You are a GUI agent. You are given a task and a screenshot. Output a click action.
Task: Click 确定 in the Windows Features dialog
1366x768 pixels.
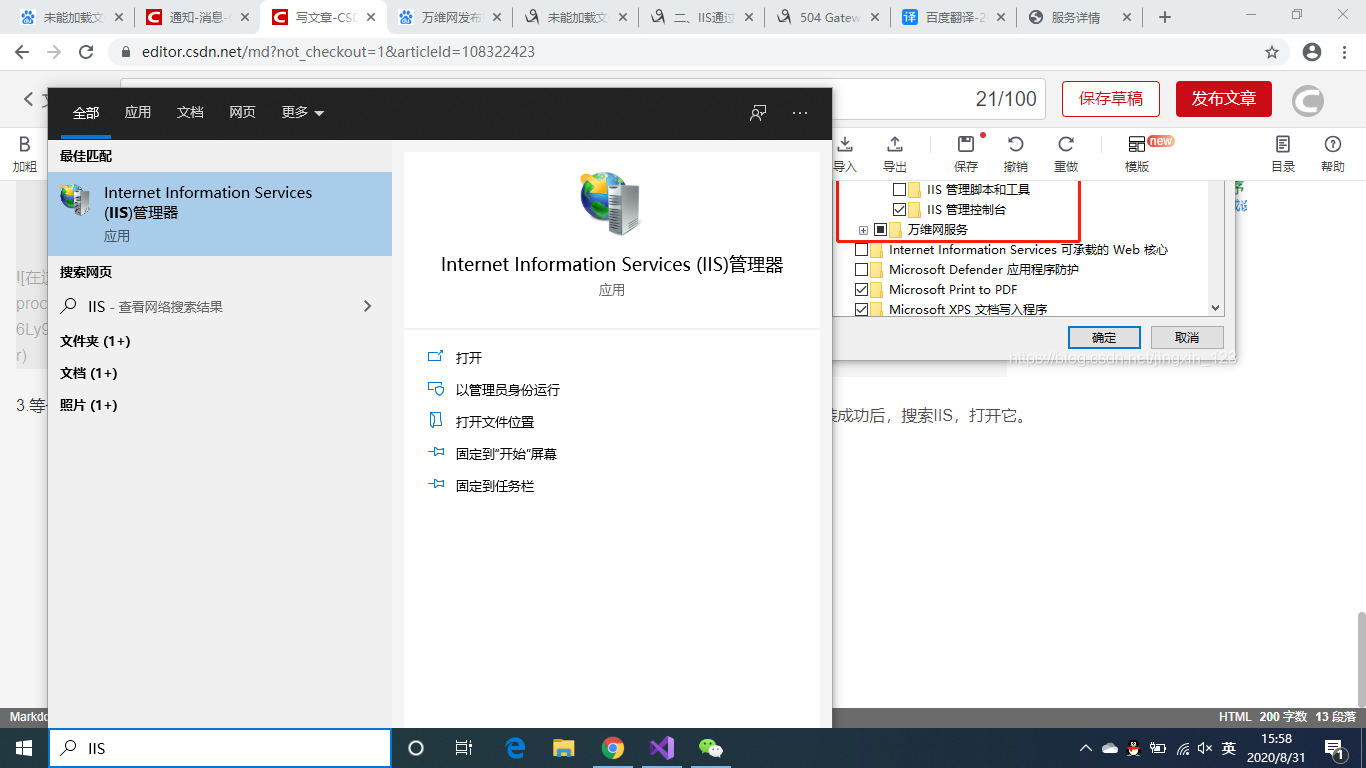point(1104,337)
